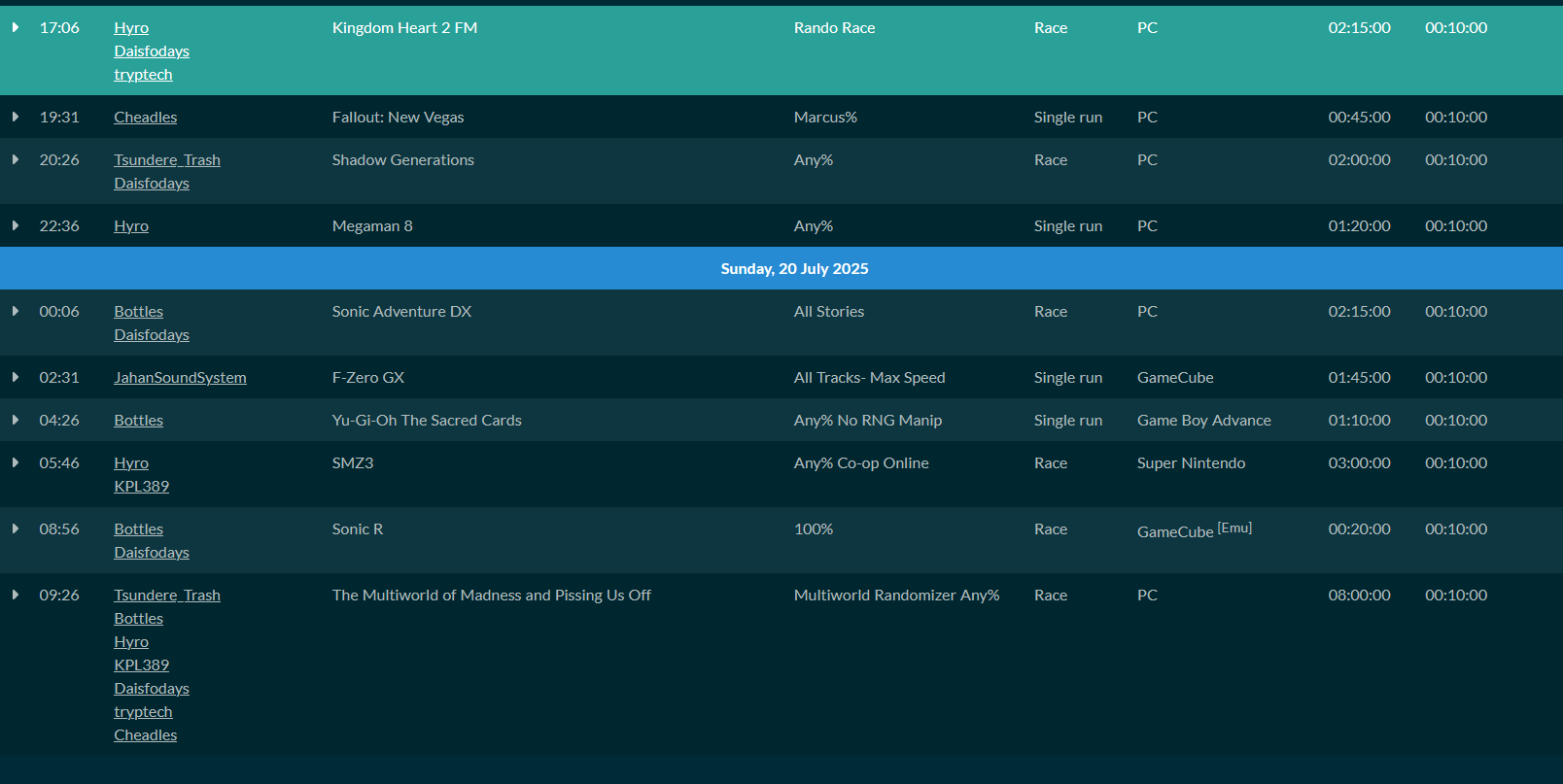Select the 'Rando Race' category cell
The width and height of the screenshot is (1563, 784).
(x=834, y=28)
